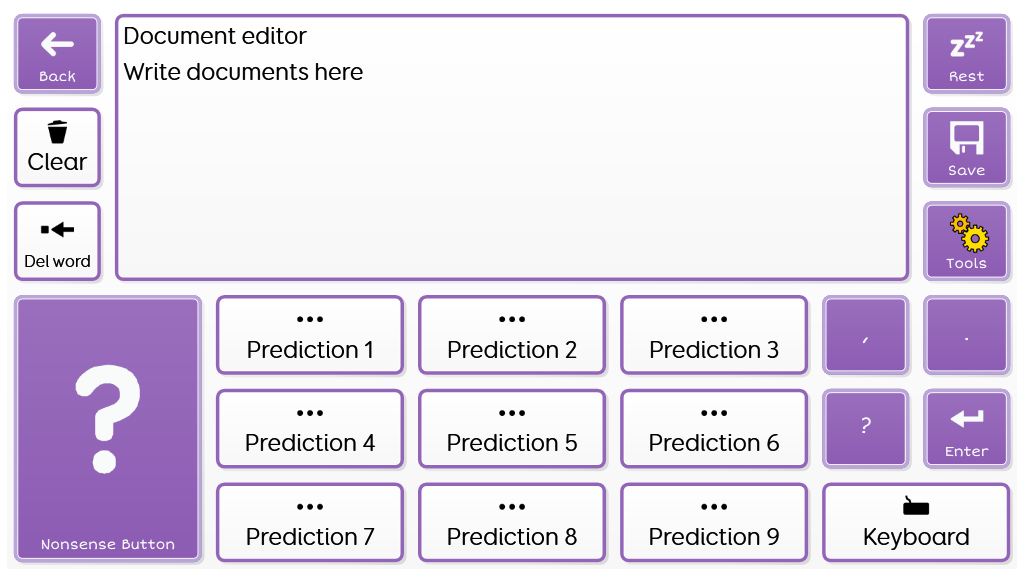Click the Back arrow icon
This screenshot has height=576, width=1024.
point(57,44)
